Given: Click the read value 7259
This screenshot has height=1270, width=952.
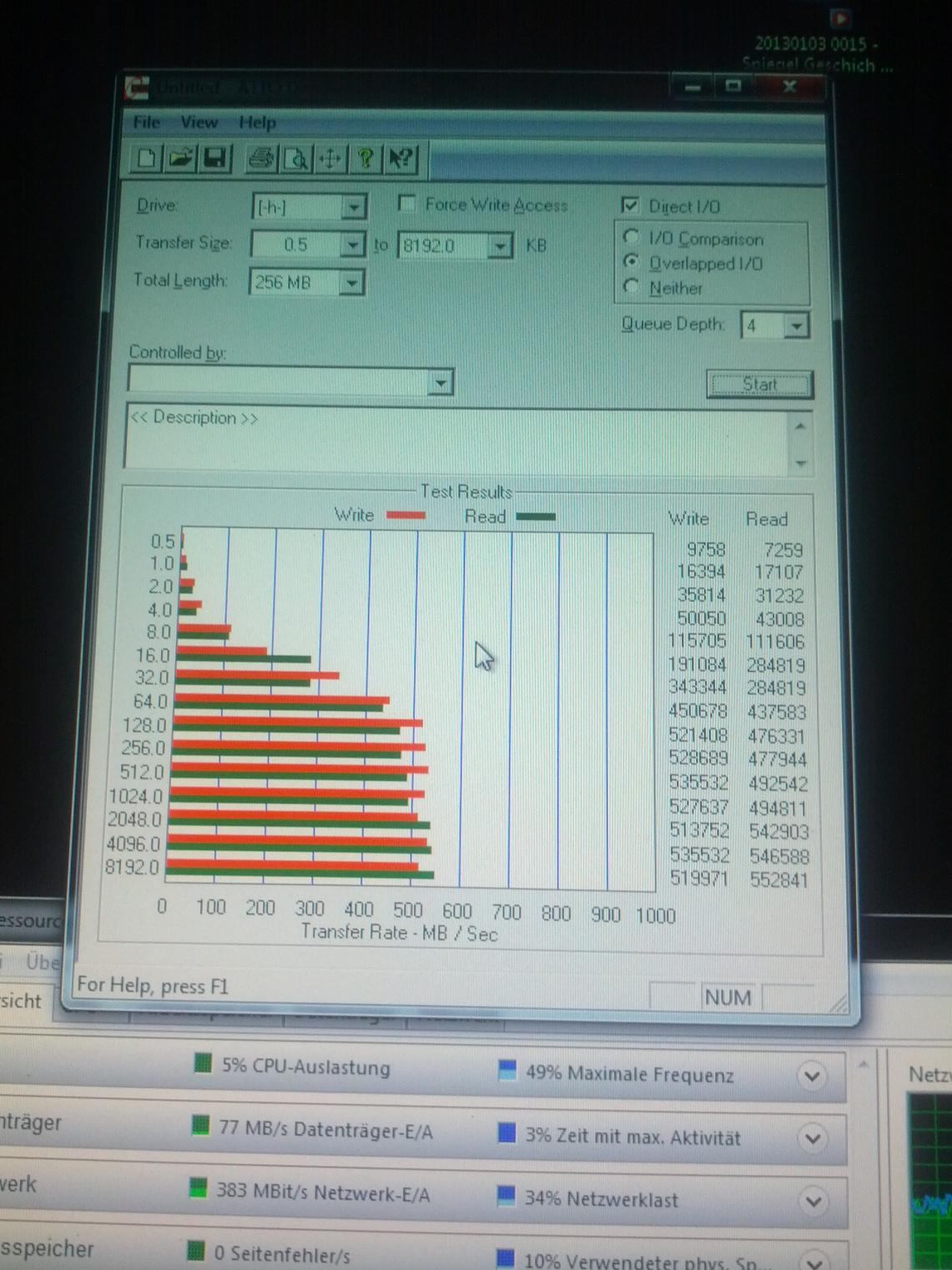Looking at the screenshot, I should click(x=783, y=550).
